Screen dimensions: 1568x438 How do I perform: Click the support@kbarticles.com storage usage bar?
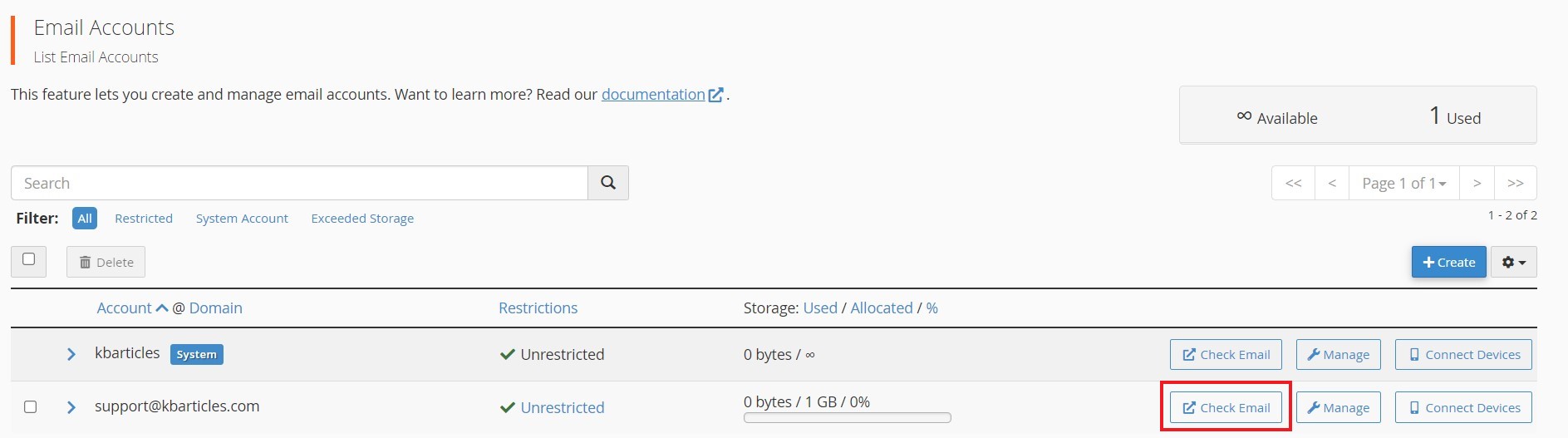pyautogui.click(x=847, y=418)
